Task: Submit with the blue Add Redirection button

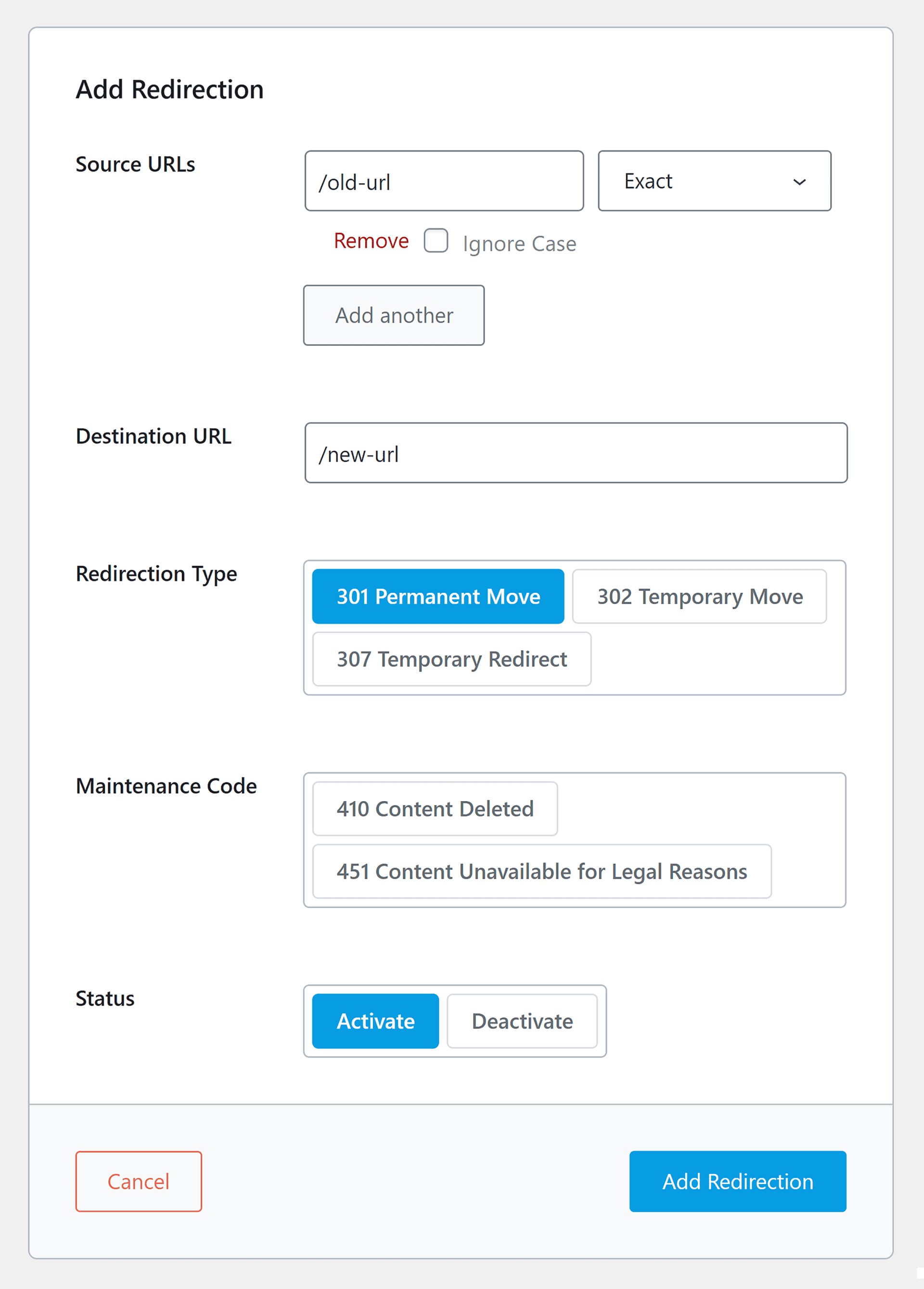Action: tap(737, 1182)
